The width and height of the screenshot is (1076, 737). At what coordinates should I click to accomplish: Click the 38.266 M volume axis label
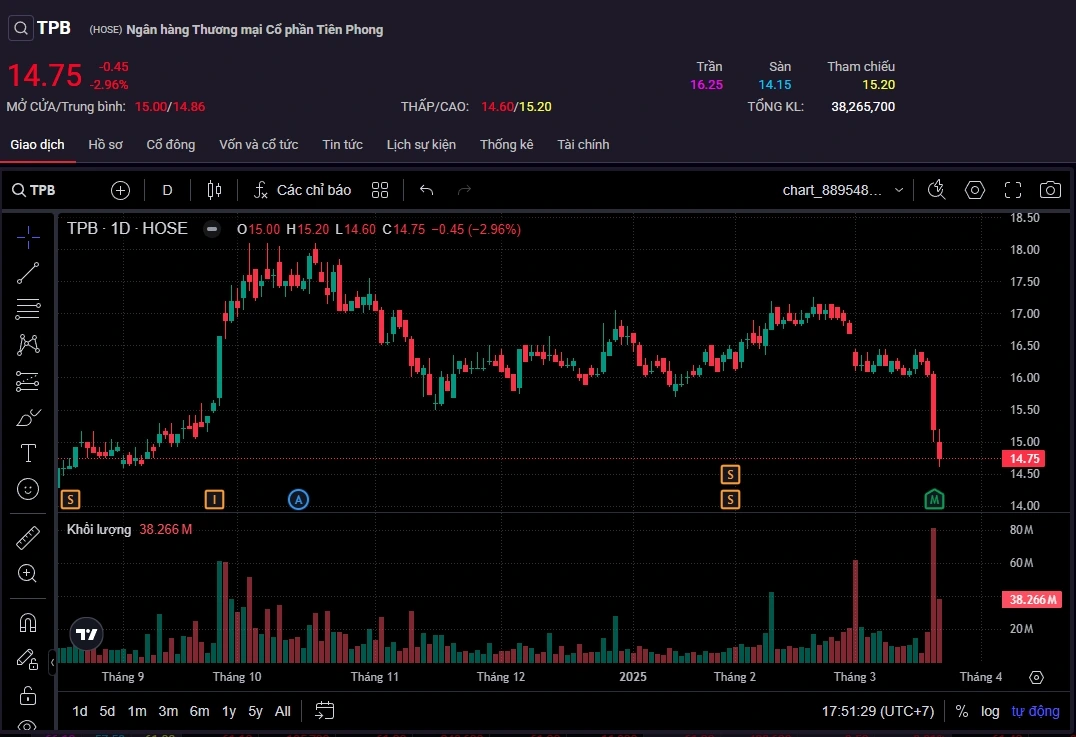point(1032,600)
